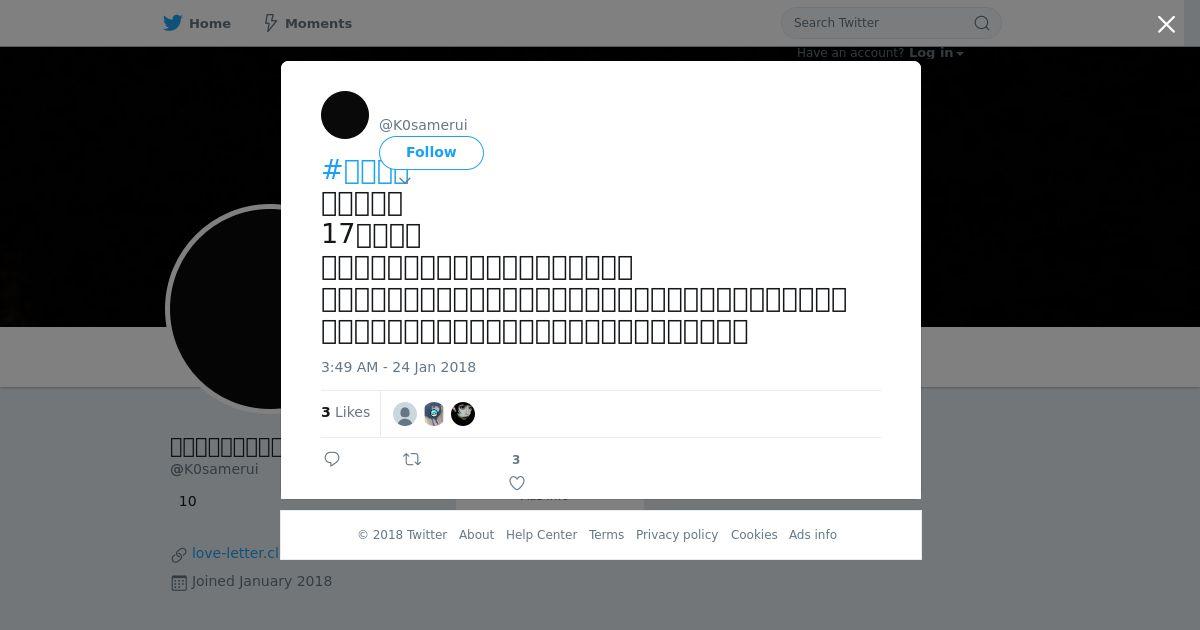Open the @K0samerui handle in tweet
Screen dimensions: 1200x630
pos(423,125)
